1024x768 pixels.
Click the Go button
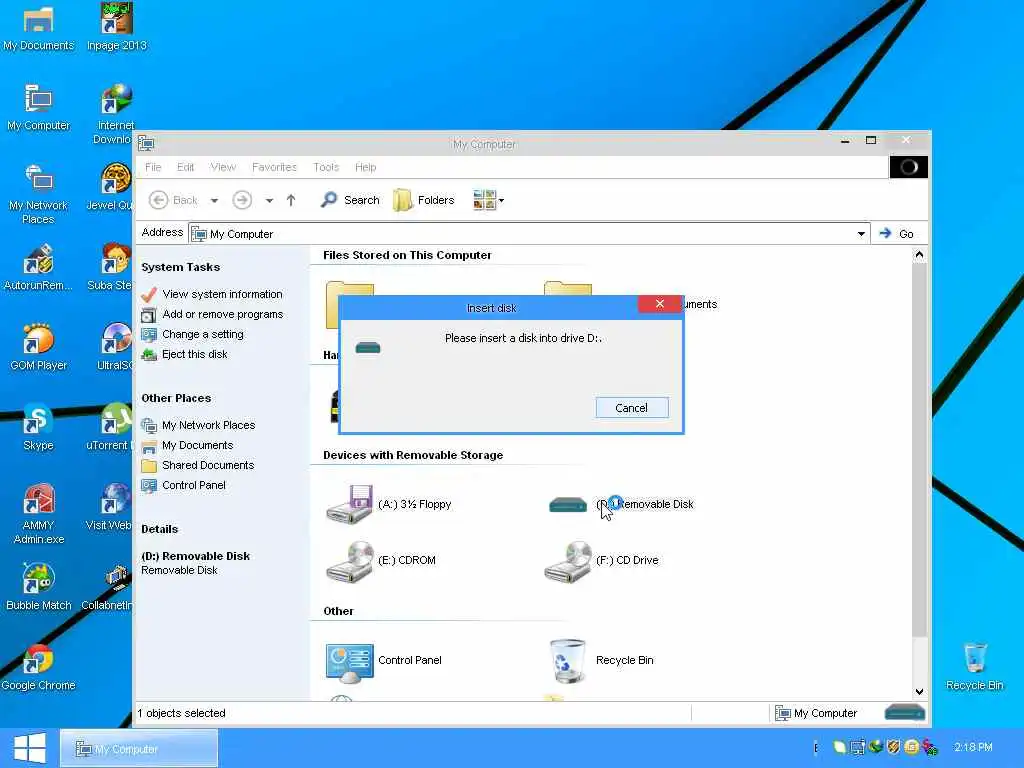(897, 234)
